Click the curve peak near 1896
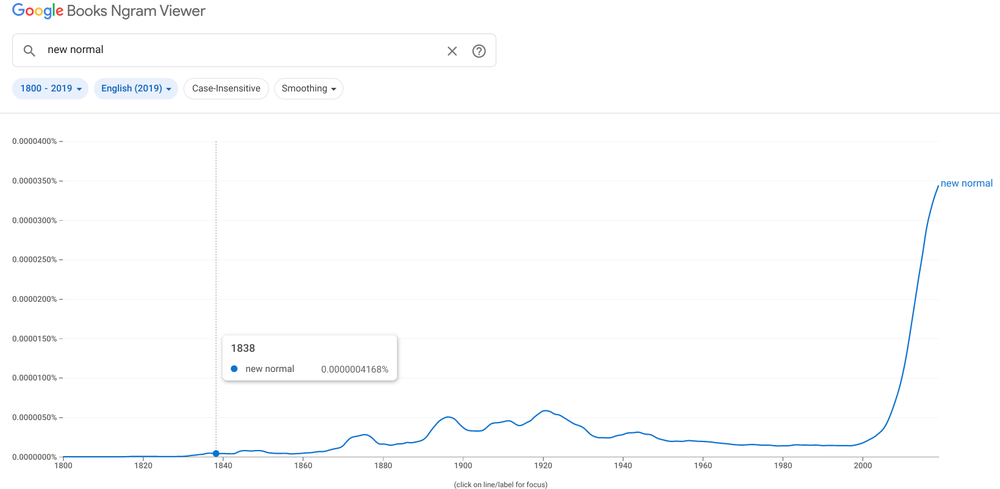This screenshot has height=489, width=1000. point(448,417)
